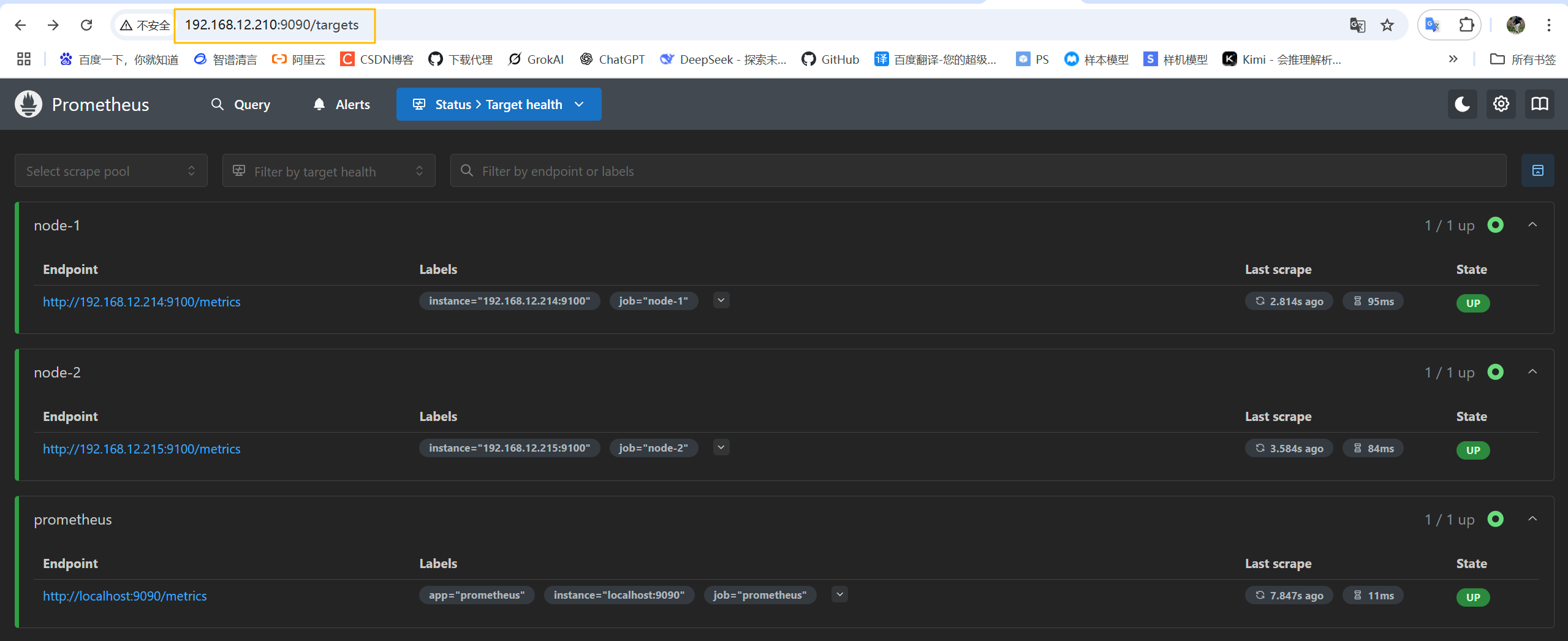
Task: Open 样机模型 bookmark
Action: 1176,59
